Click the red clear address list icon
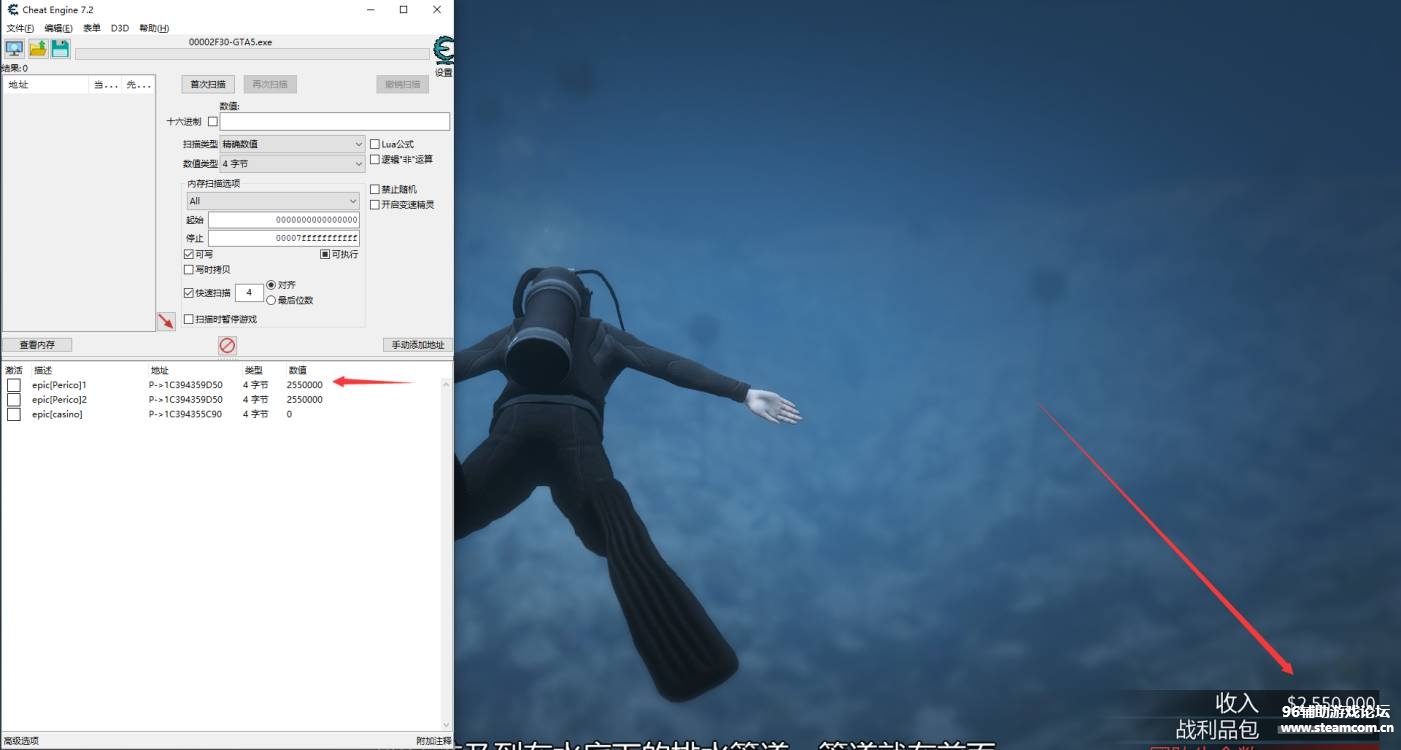Image resolution: width=1401 pixels, height=750 pixels. click(227, 345)
